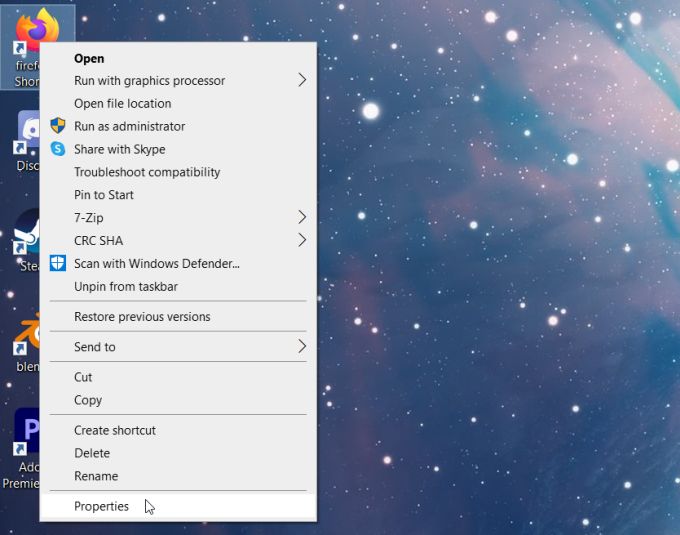The image size is (680, 535).
Task: Expand the 7-Zip submenu arrow
Action: 302,217
